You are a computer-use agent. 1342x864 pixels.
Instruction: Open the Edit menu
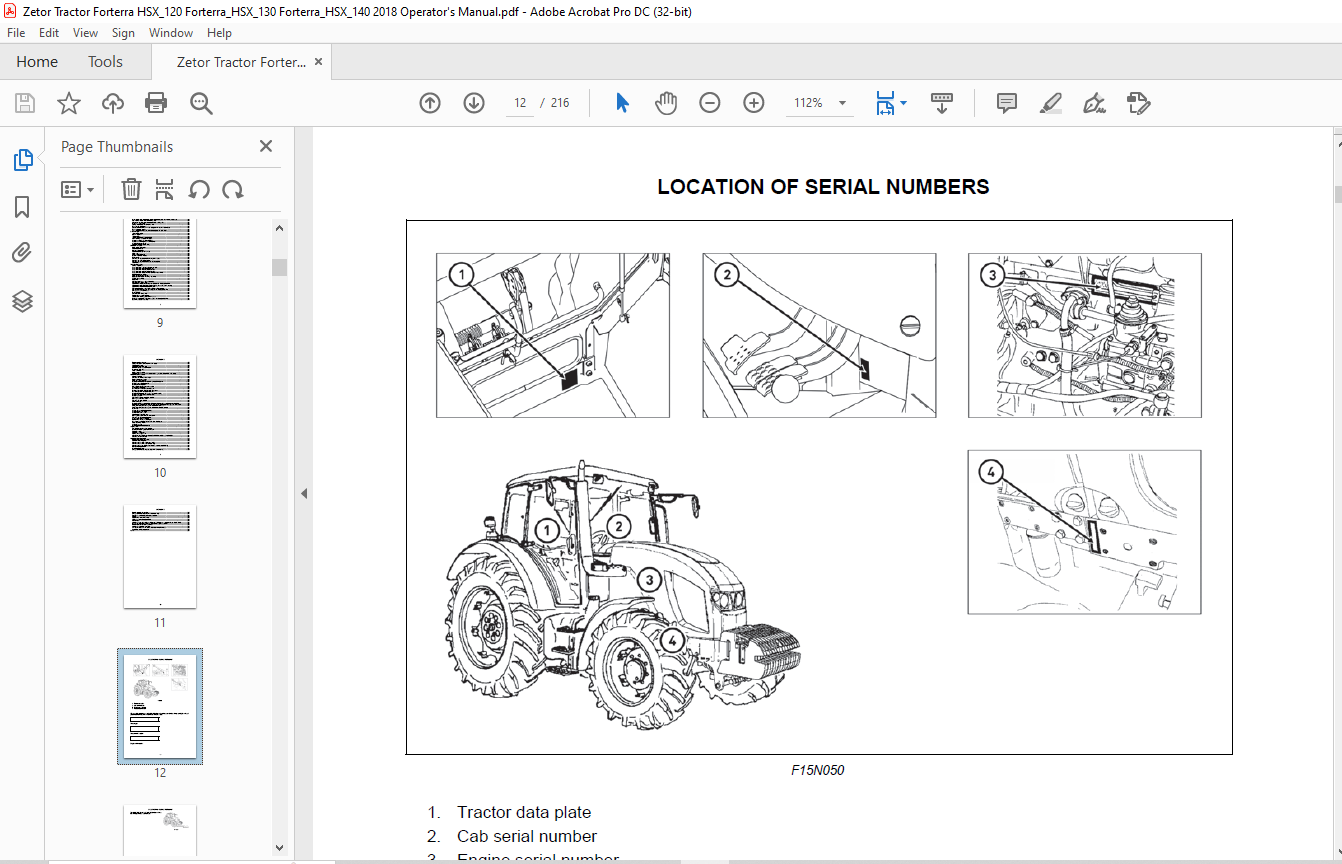pyautogui.click(x=49, y=33)
